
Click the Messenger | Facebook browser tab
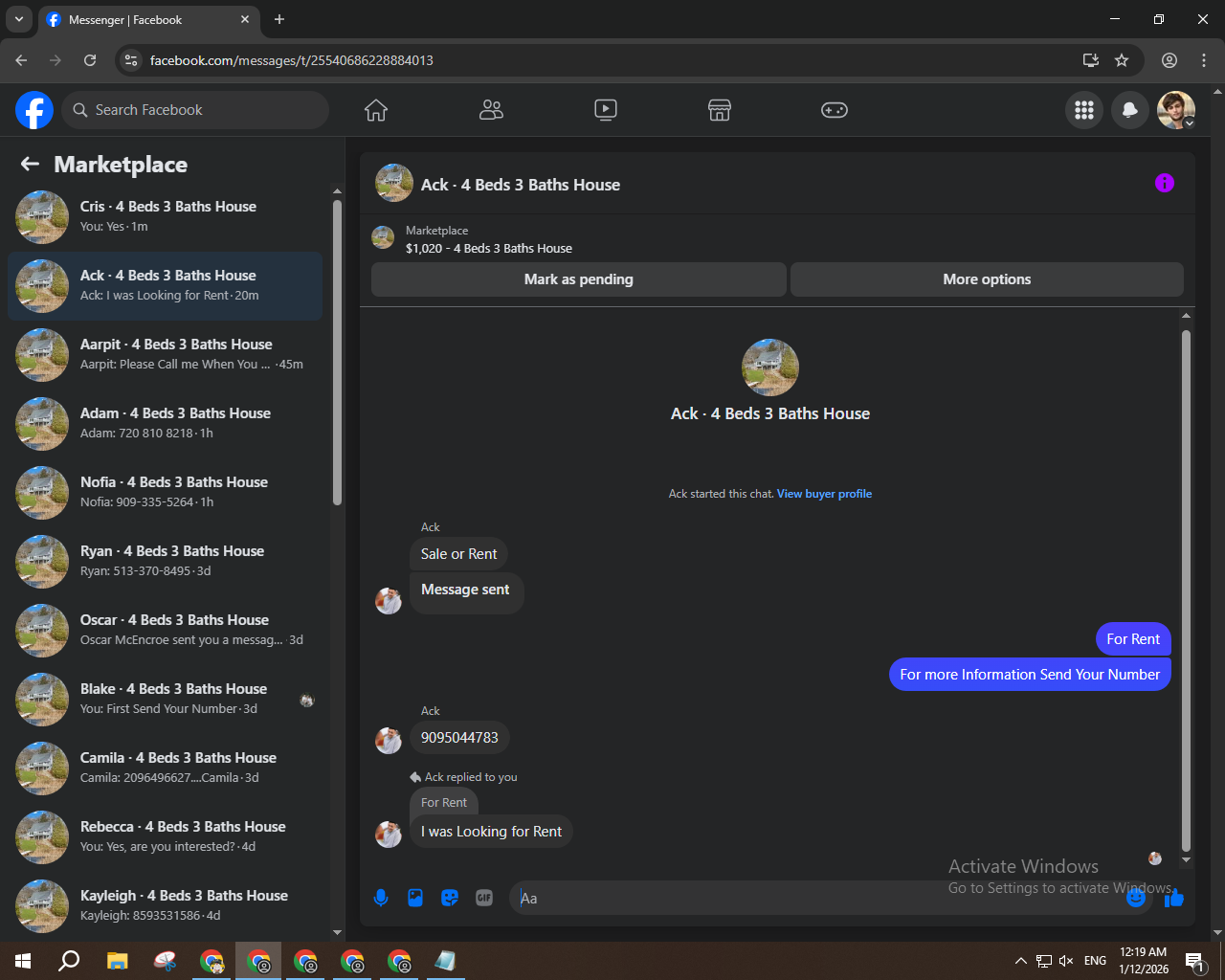click(148, 19)
